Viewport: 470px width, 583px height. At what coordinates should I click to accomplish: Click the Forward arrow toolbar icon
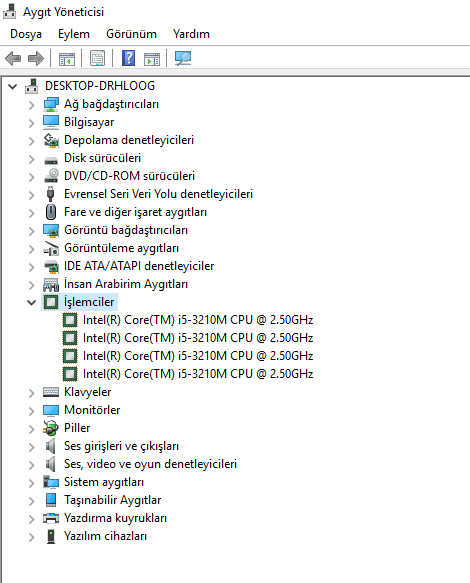tap(36, 58)
